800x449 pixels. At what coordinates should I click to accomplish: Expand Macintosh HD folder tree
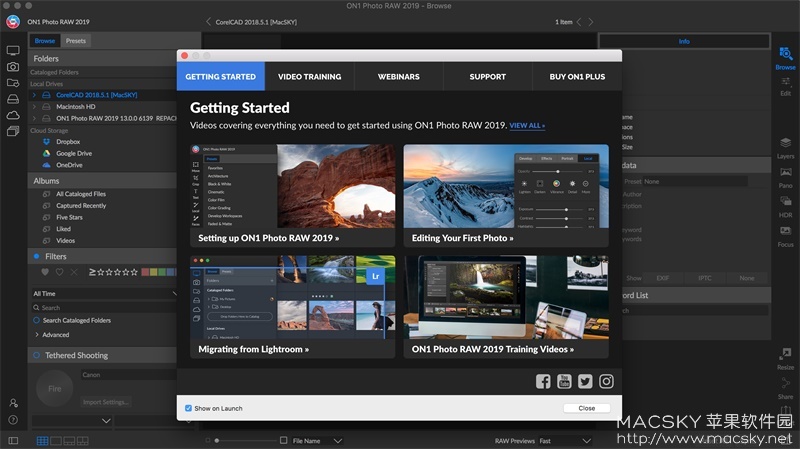[x=34, y=107]
